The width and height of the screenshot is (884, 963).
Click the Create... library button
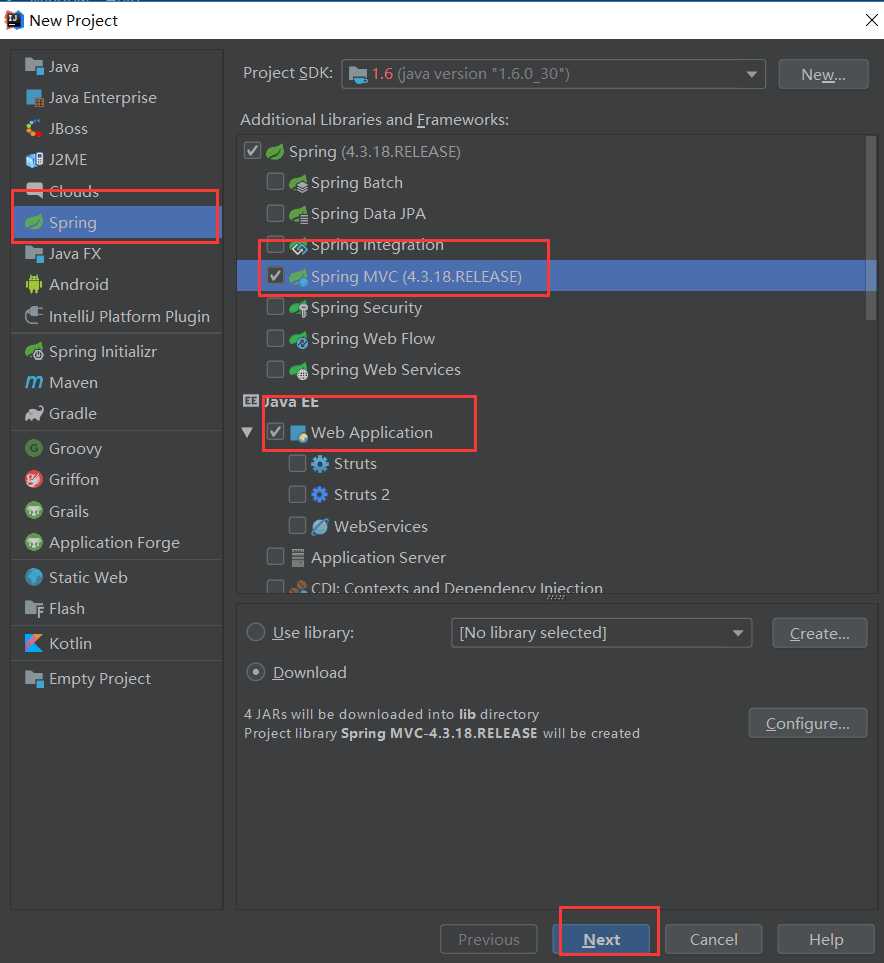pyautogui.click(x=819, y=633)
